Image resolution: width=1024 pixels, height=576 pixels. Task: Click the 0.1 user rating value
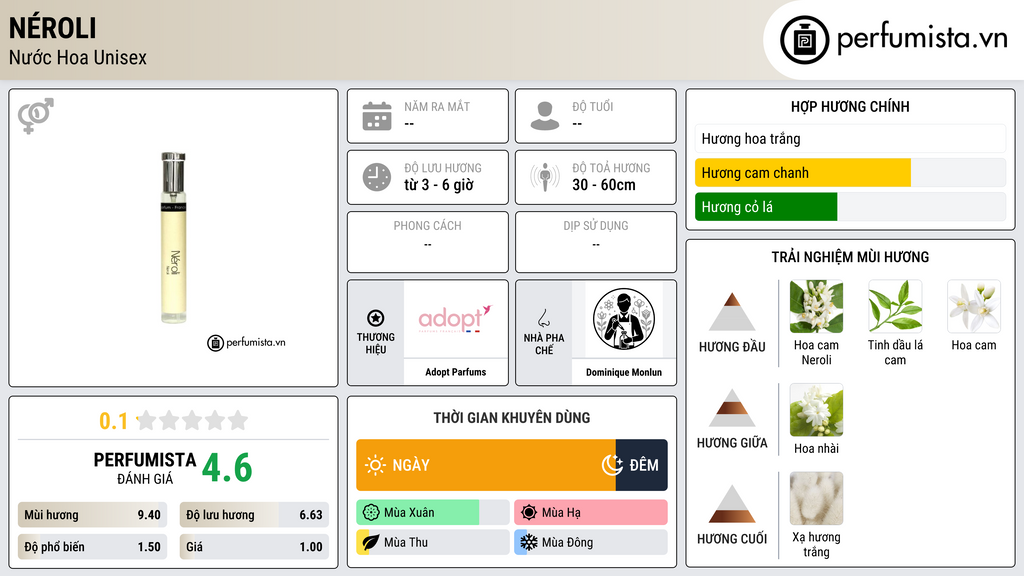pos(114,421)
